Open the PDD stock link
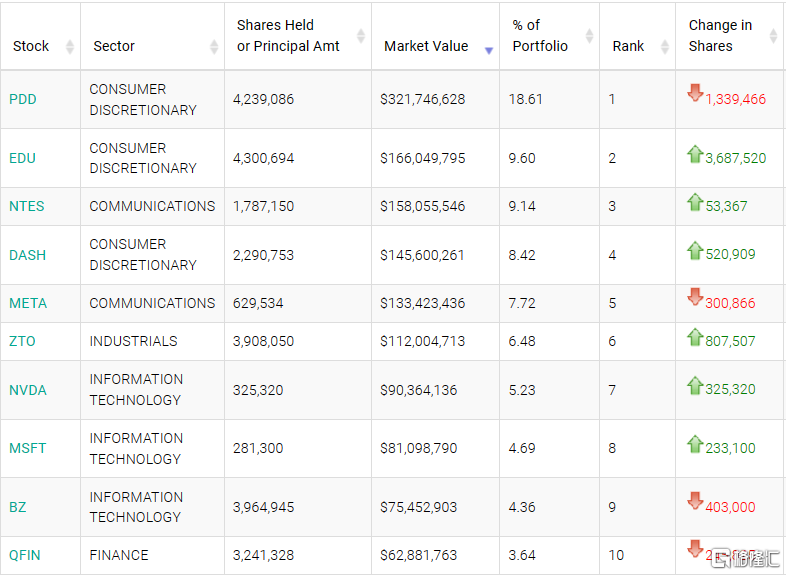Image resolution: width=786 pixels, height=575 pixels. click(x=23, y=99)
